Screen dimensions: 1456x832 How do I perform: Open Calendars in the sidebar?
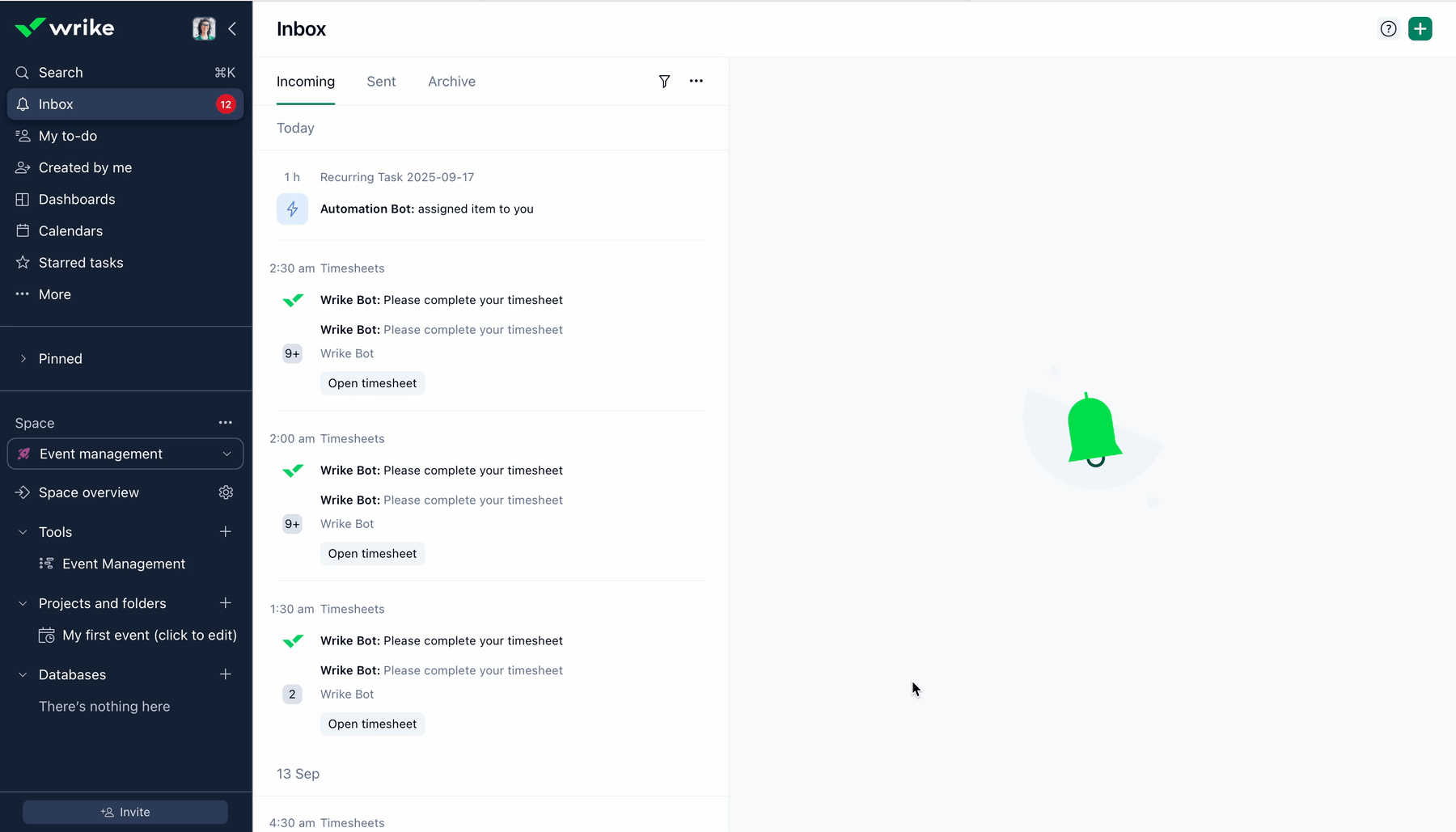click(x=70, y=230)
